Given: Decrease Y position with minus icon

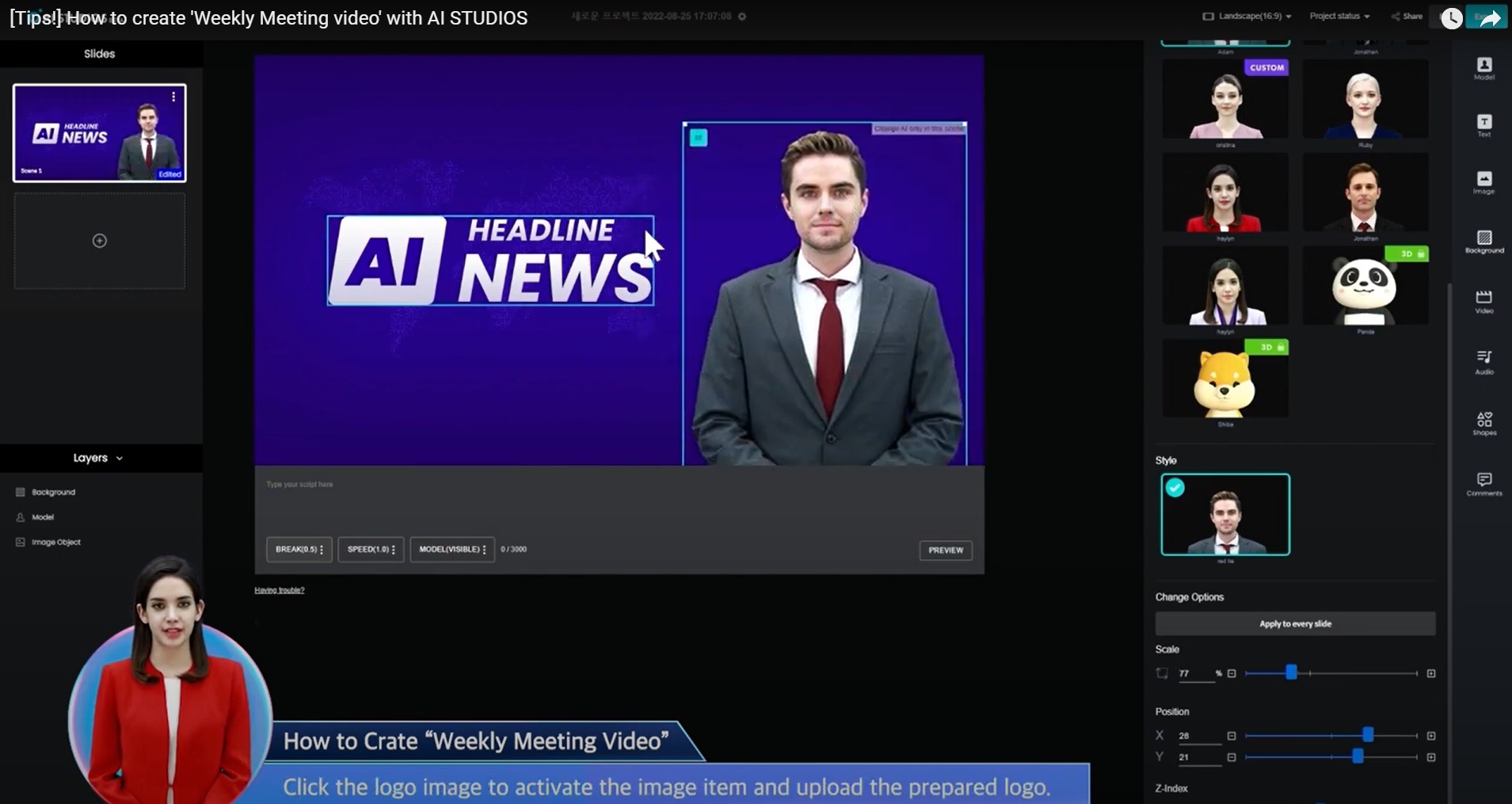Looking at the screenshot, I should pos(1232,757).
